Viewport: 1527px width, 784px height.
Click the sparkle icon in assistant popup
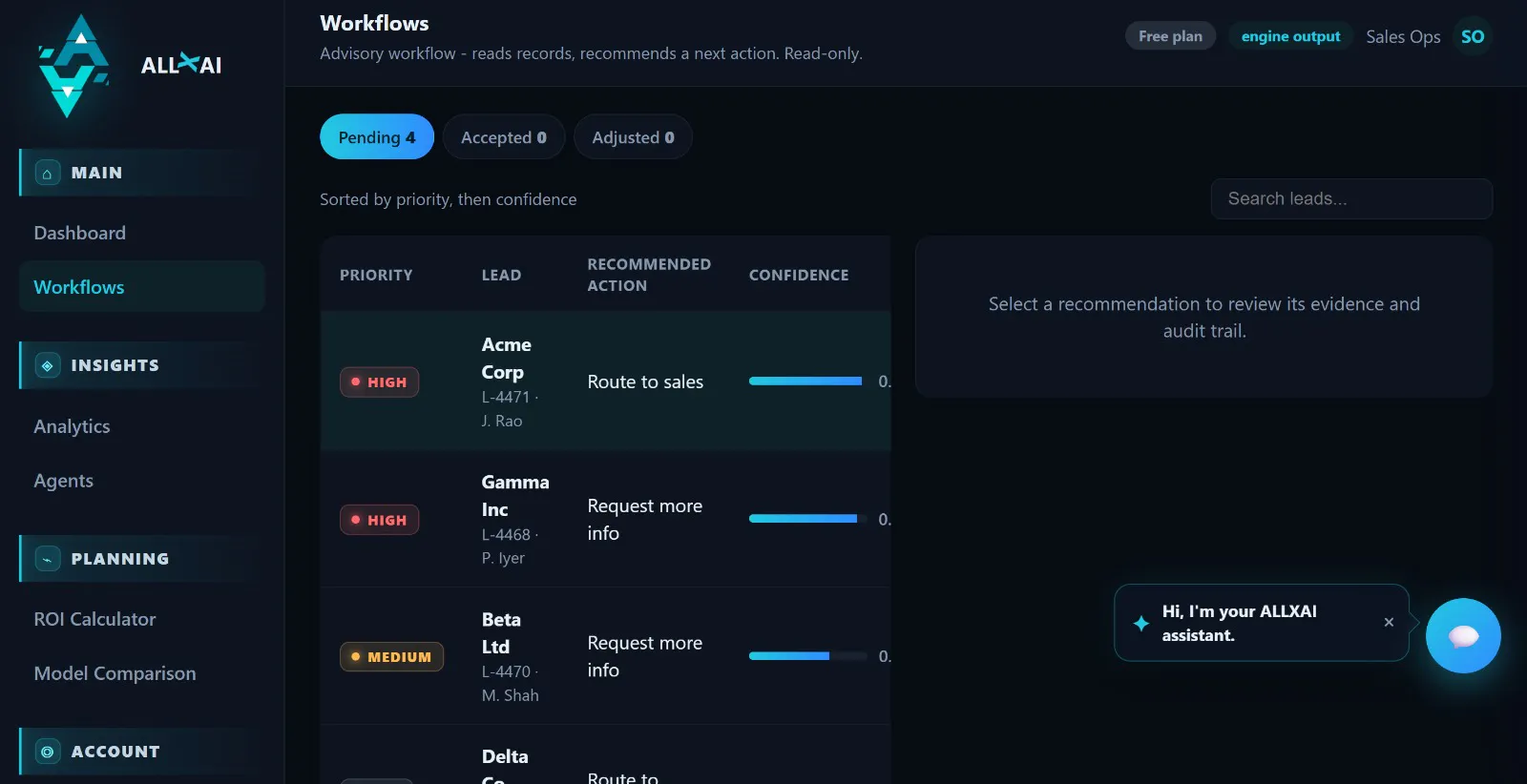click(1140, 623)
